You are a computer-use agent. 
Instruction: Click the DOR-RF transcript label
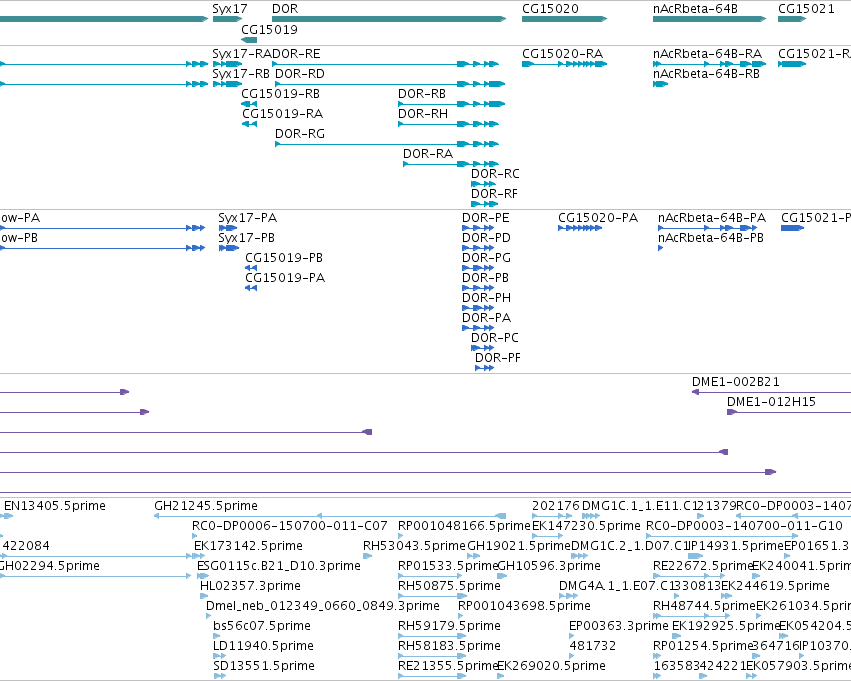click(494, 194)
